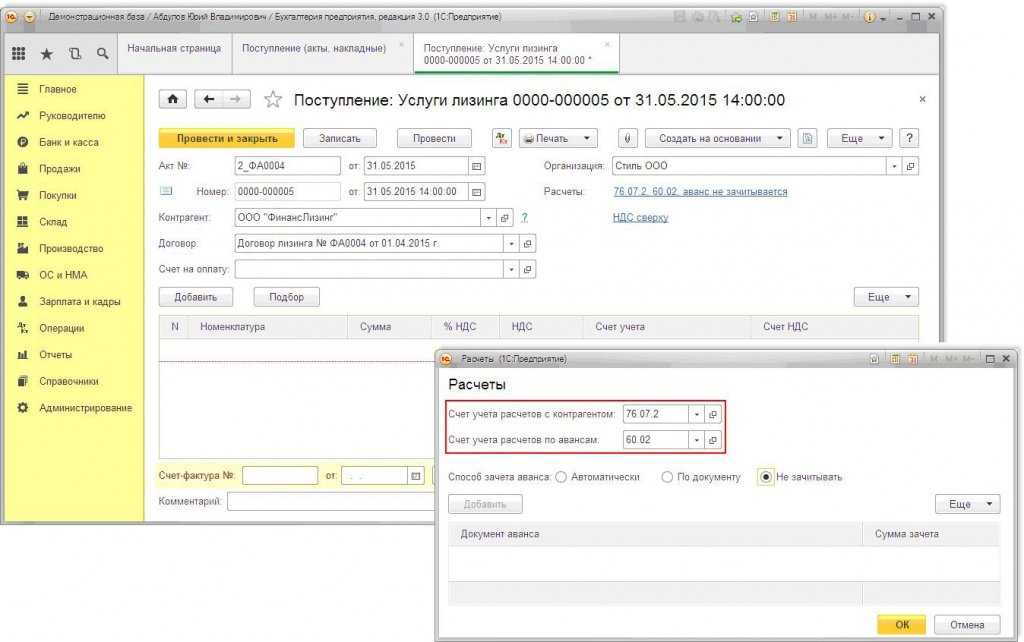Open help question mark button

point(909,138)
